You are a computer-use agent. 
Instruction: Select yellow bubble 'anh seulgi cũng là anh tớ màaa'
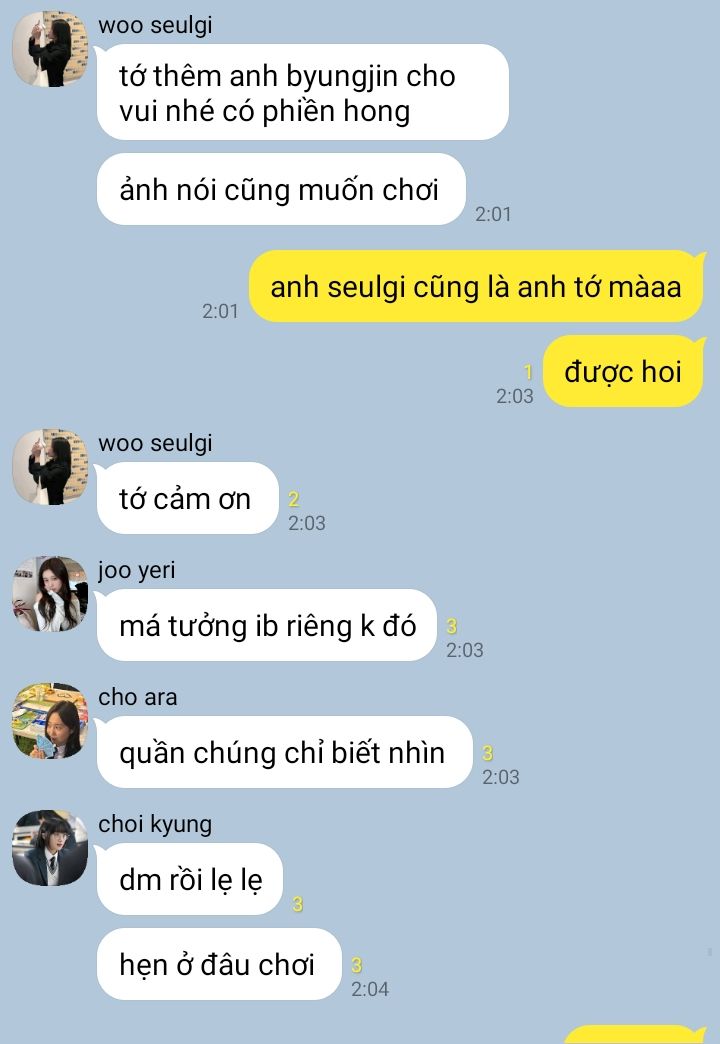[477, 287]
